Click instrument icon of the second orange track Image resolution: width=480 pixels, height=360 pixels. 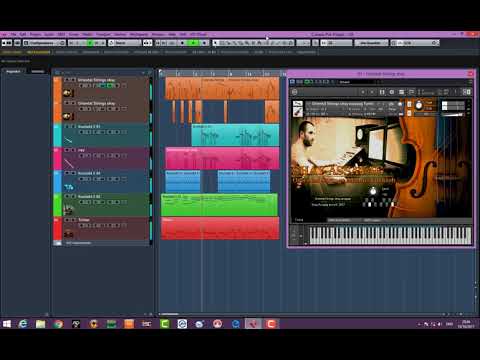tap(67, 116)
